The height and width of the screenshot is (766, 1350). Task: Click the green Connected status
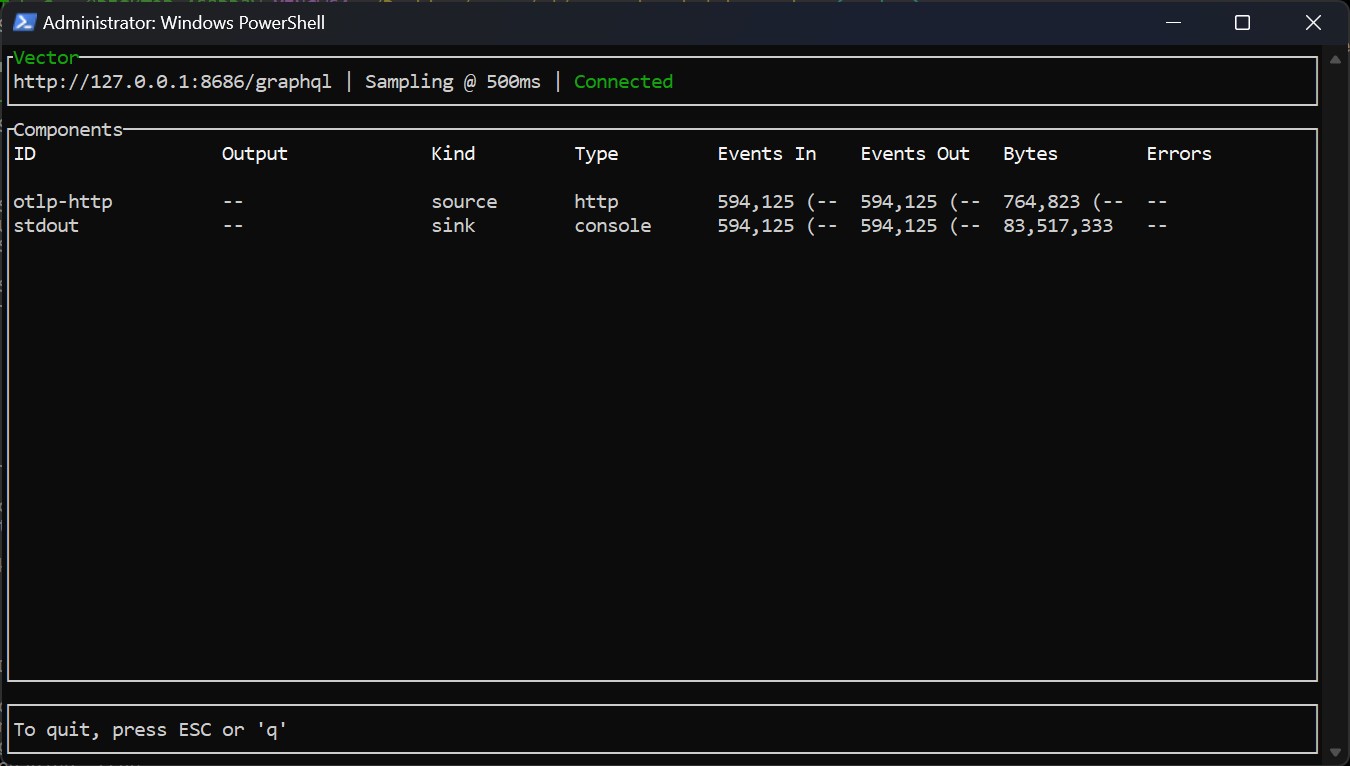[x=623, y=82]
